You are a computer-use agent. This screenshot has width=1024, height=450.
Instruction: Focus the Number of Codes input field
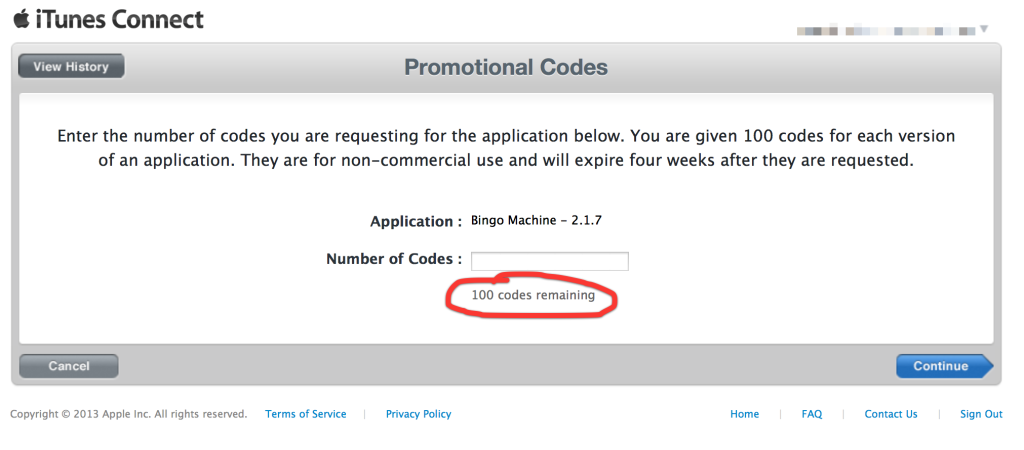549,261
